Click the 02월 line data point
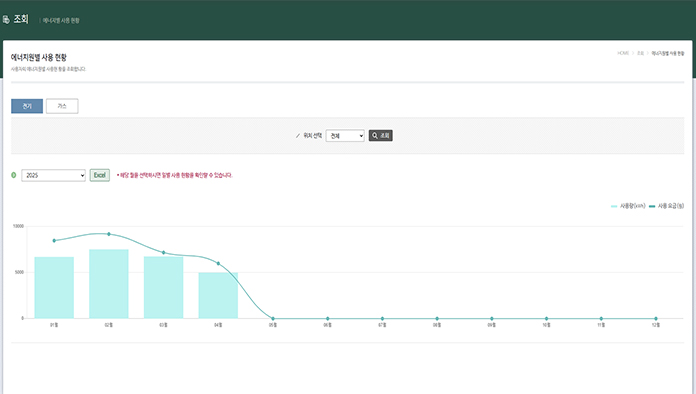The height and width of the screenshot is (394, 696). (109, 234)
